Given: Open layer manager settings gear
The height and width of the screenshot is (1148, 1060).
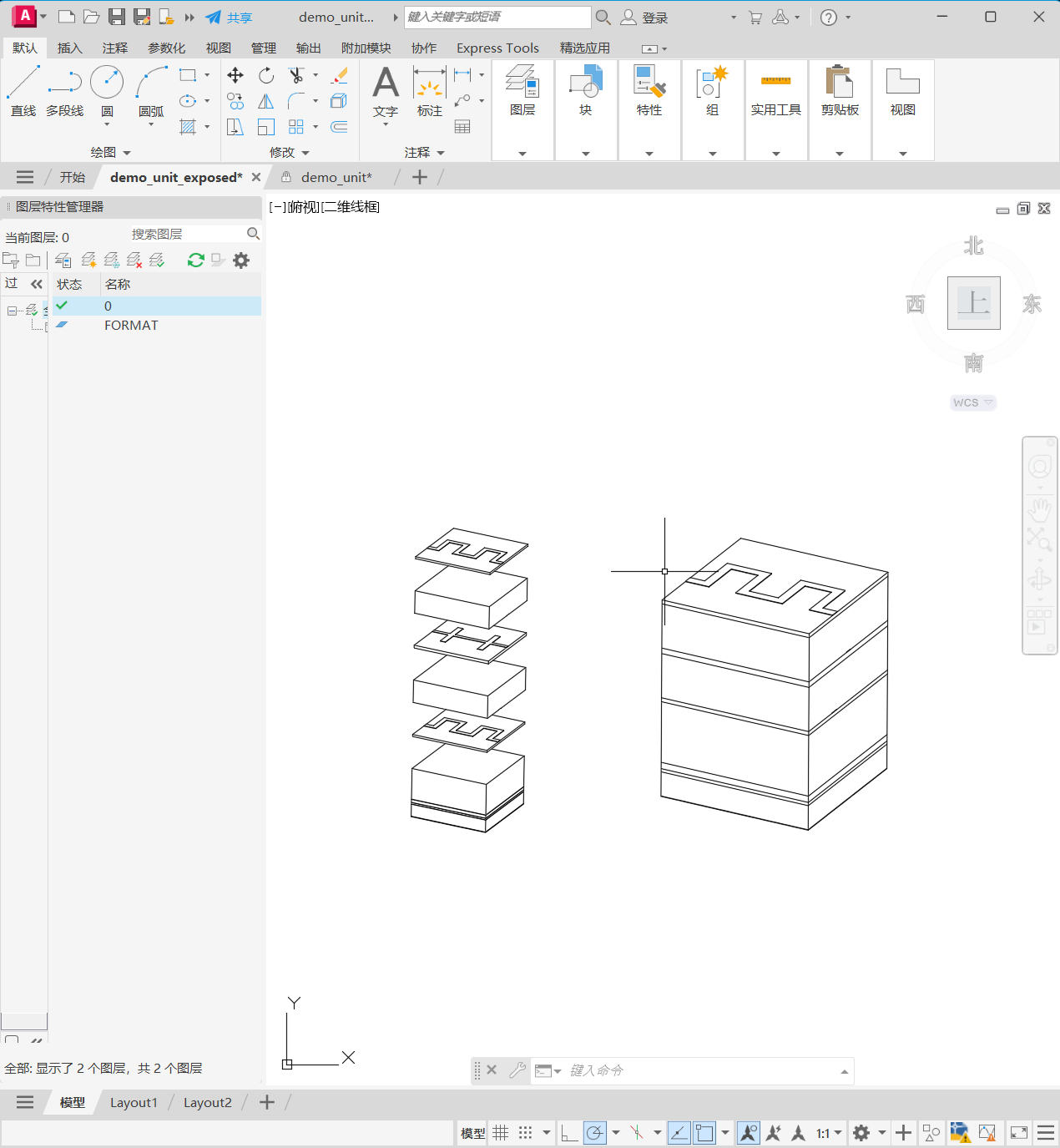Looking at the screenshot, I should tap(241, 260).
